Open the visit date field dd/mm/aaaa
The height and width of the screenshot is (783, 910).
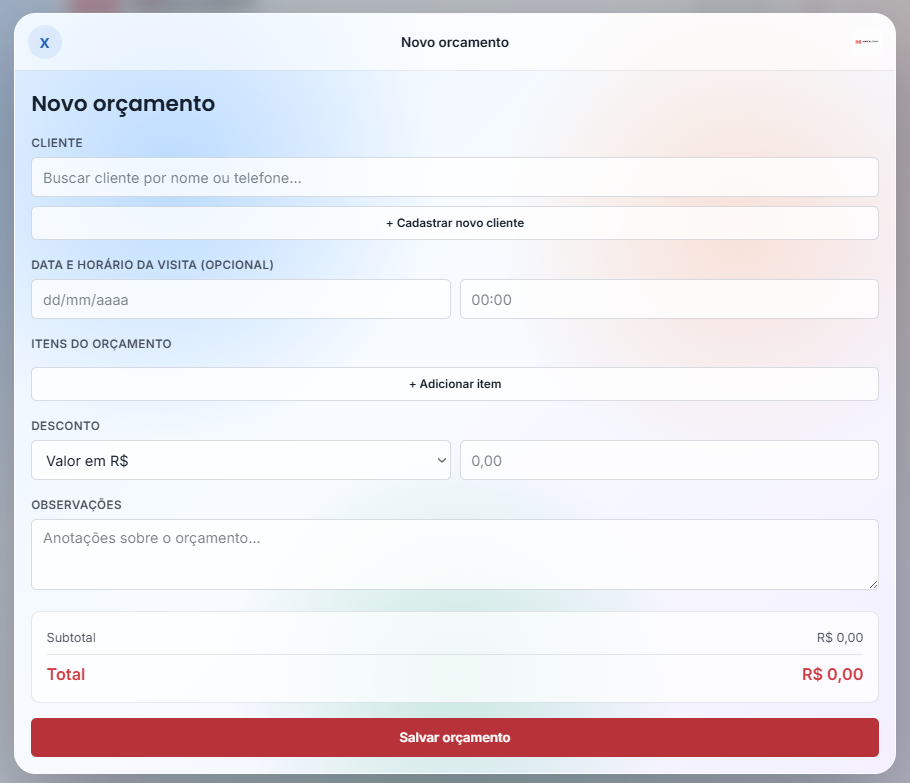coord(241,300)
